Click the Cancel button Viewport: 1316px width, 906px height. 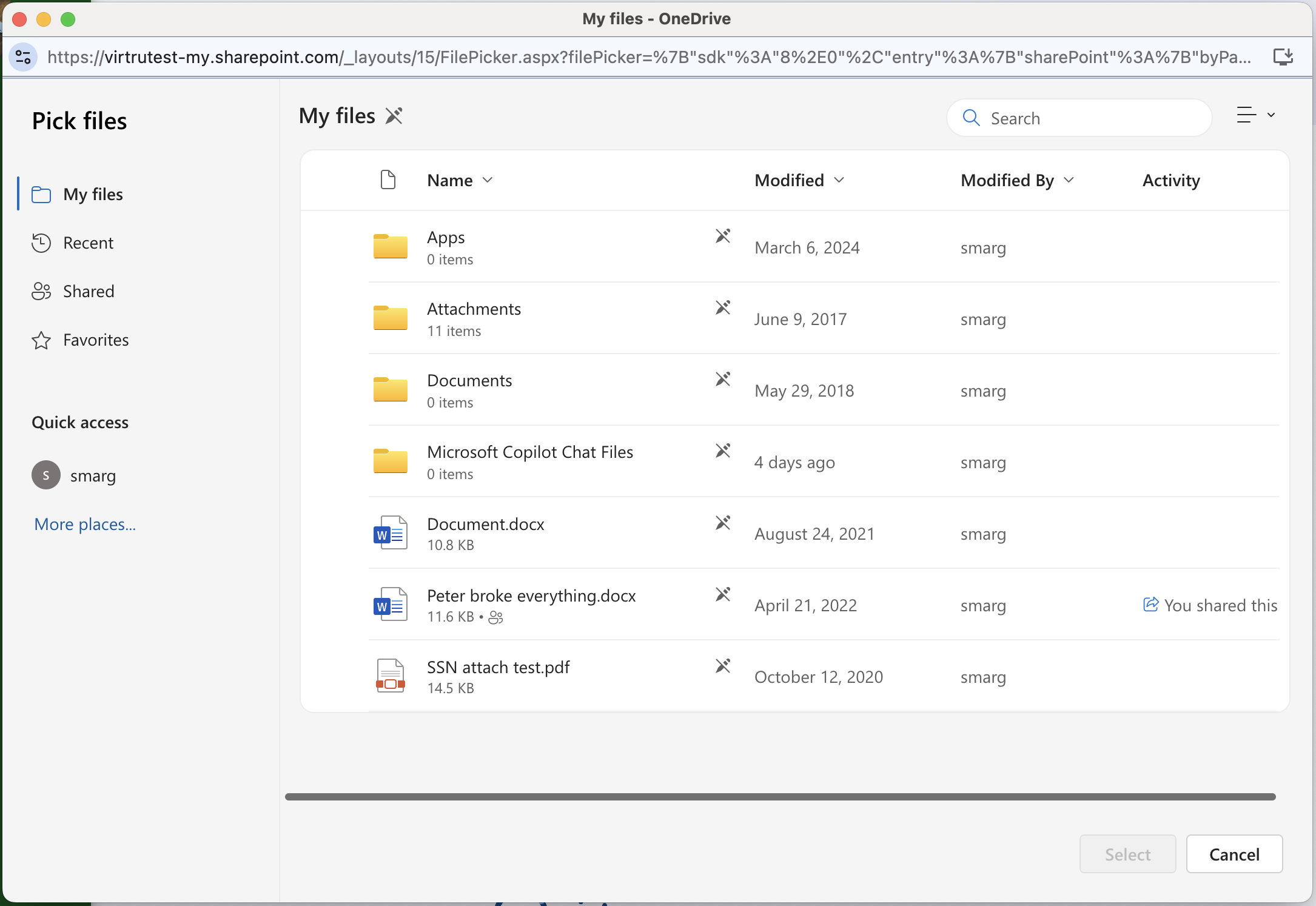coord(1234,854)
